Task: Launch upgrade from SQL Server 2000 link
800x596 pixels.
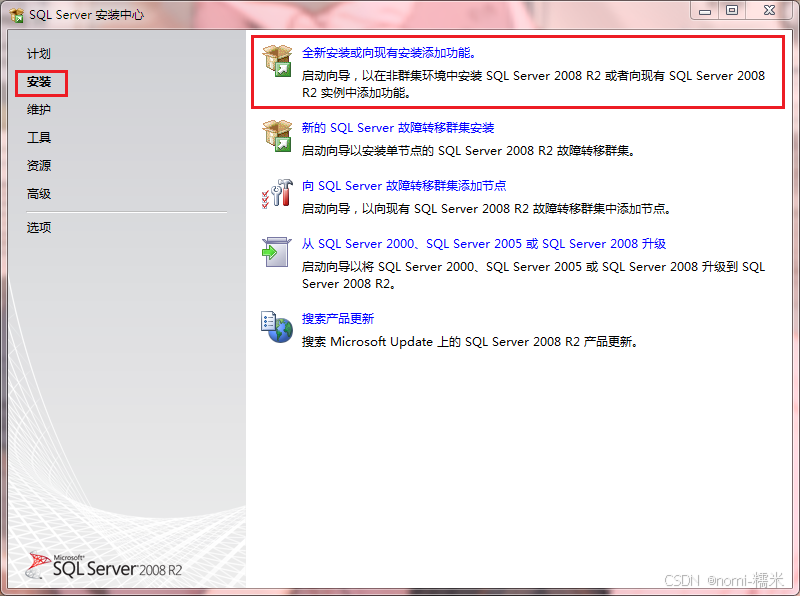Action: pyautogui.click(x=484, y=244)
